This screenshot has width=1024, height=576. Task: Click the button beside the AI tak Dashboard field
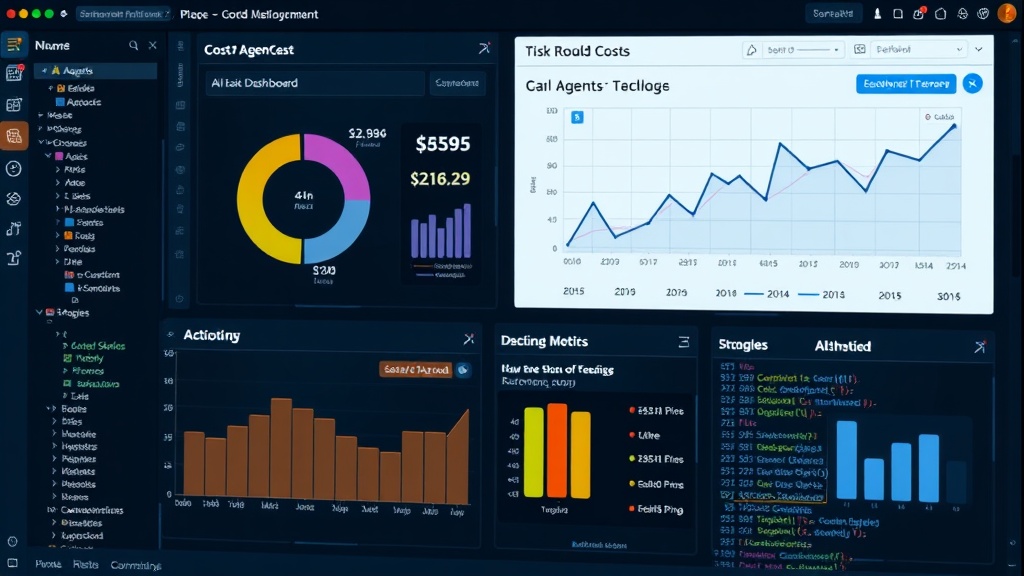456,83
